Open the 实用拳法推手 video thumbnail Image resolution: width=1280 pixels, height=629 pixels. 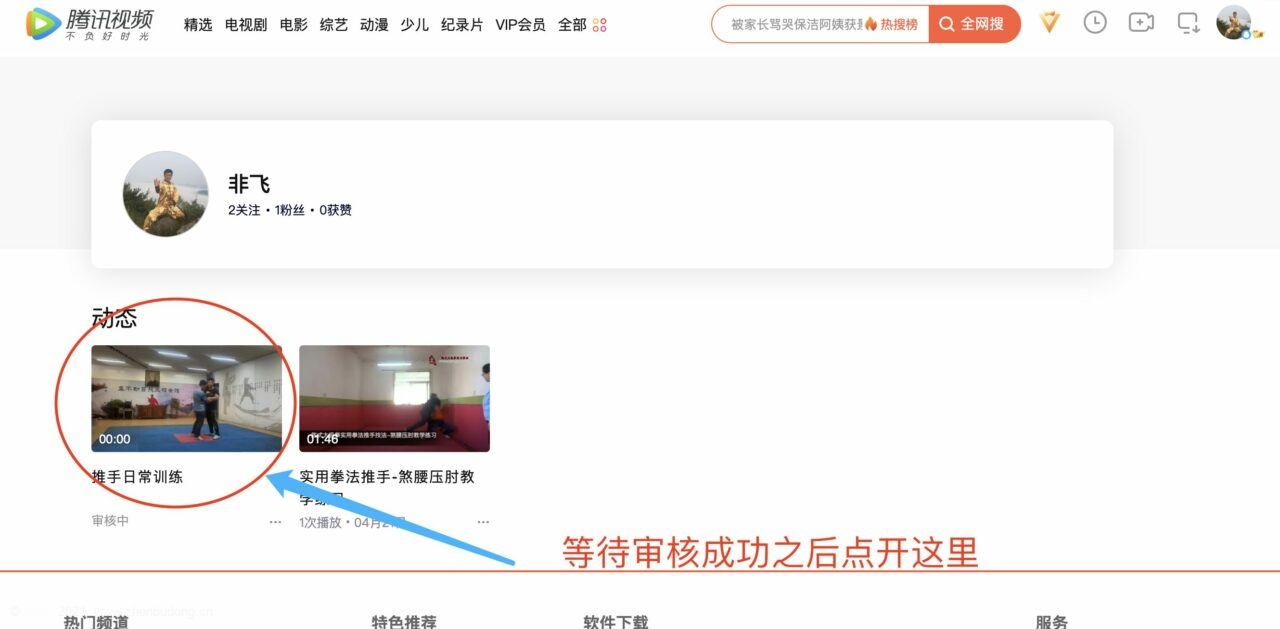pyautogui.click(x=394, y=399)
